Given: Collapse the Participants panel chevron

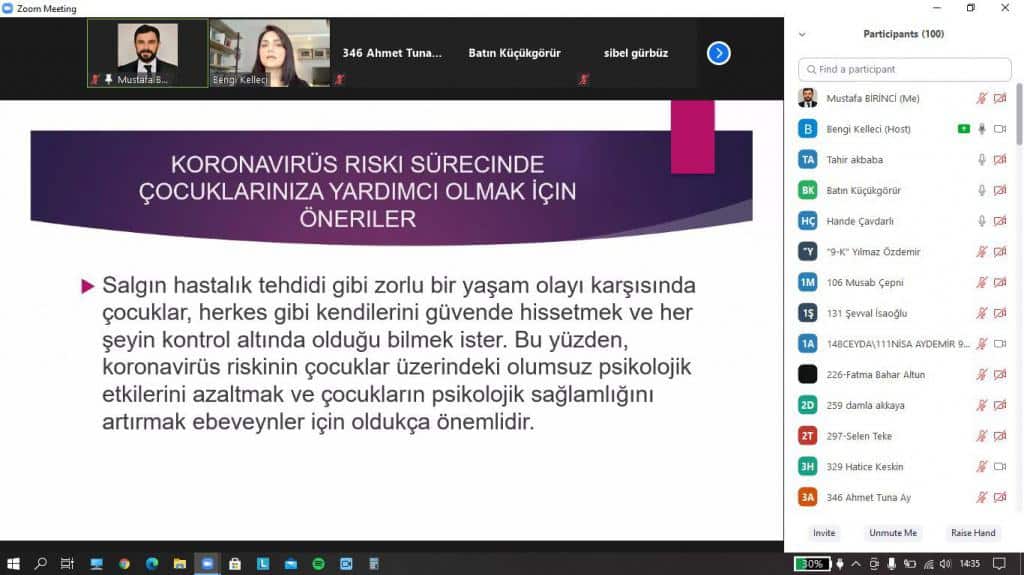Looking at the screenshot, I should [801, 34].
